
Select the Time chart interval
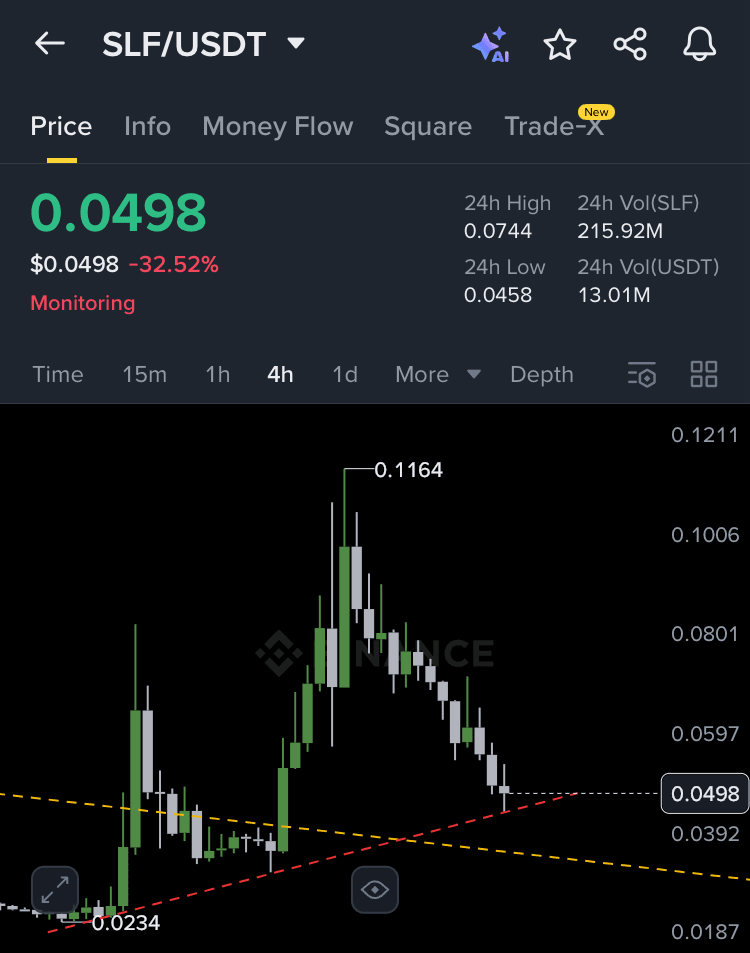pyautogui.click(x=58, y=374)
